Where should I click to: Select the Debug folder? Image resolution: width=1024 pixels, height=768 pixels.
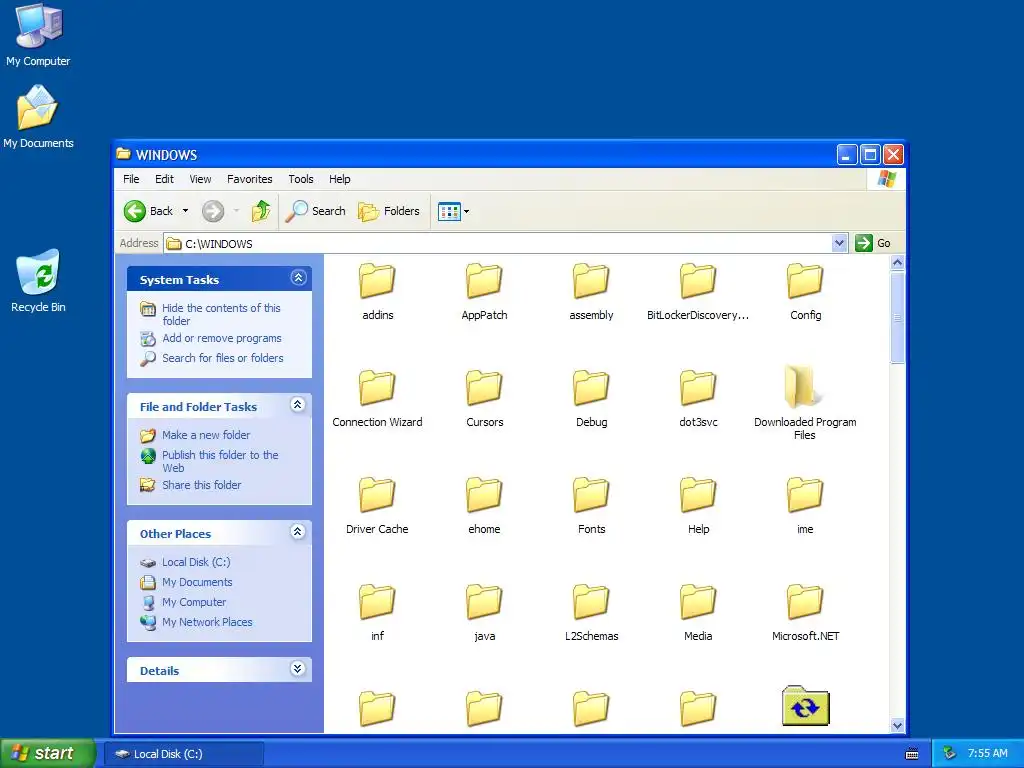(591, 398)
